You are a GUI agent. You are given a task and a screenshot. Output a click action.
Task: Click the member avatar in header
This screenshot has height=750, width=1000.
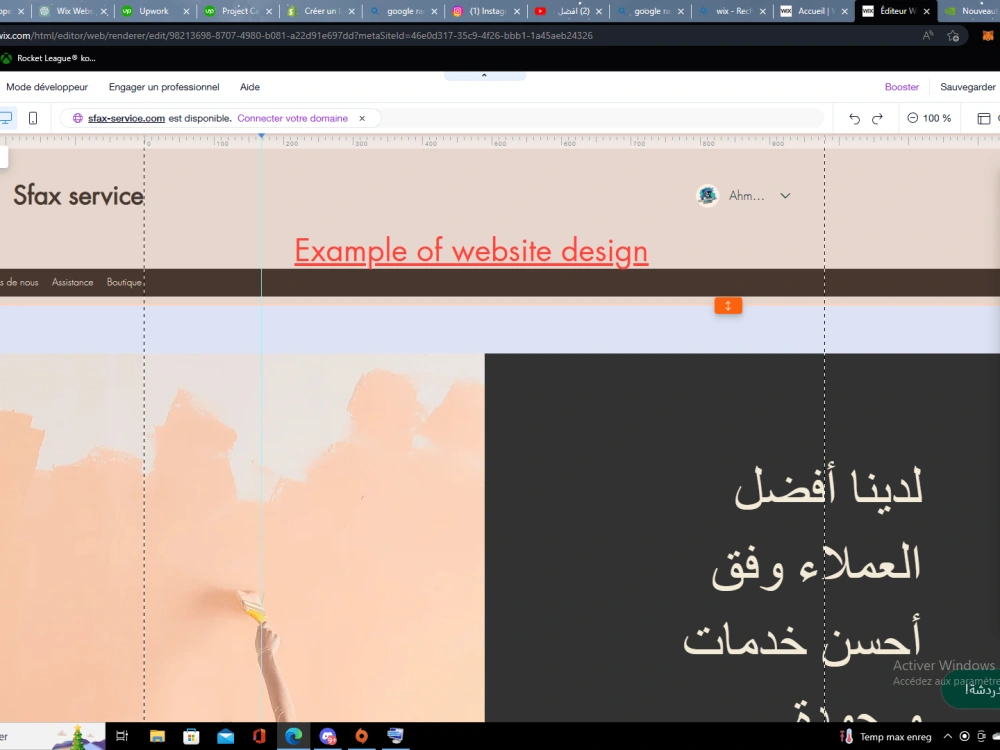[x=707, y=196]
